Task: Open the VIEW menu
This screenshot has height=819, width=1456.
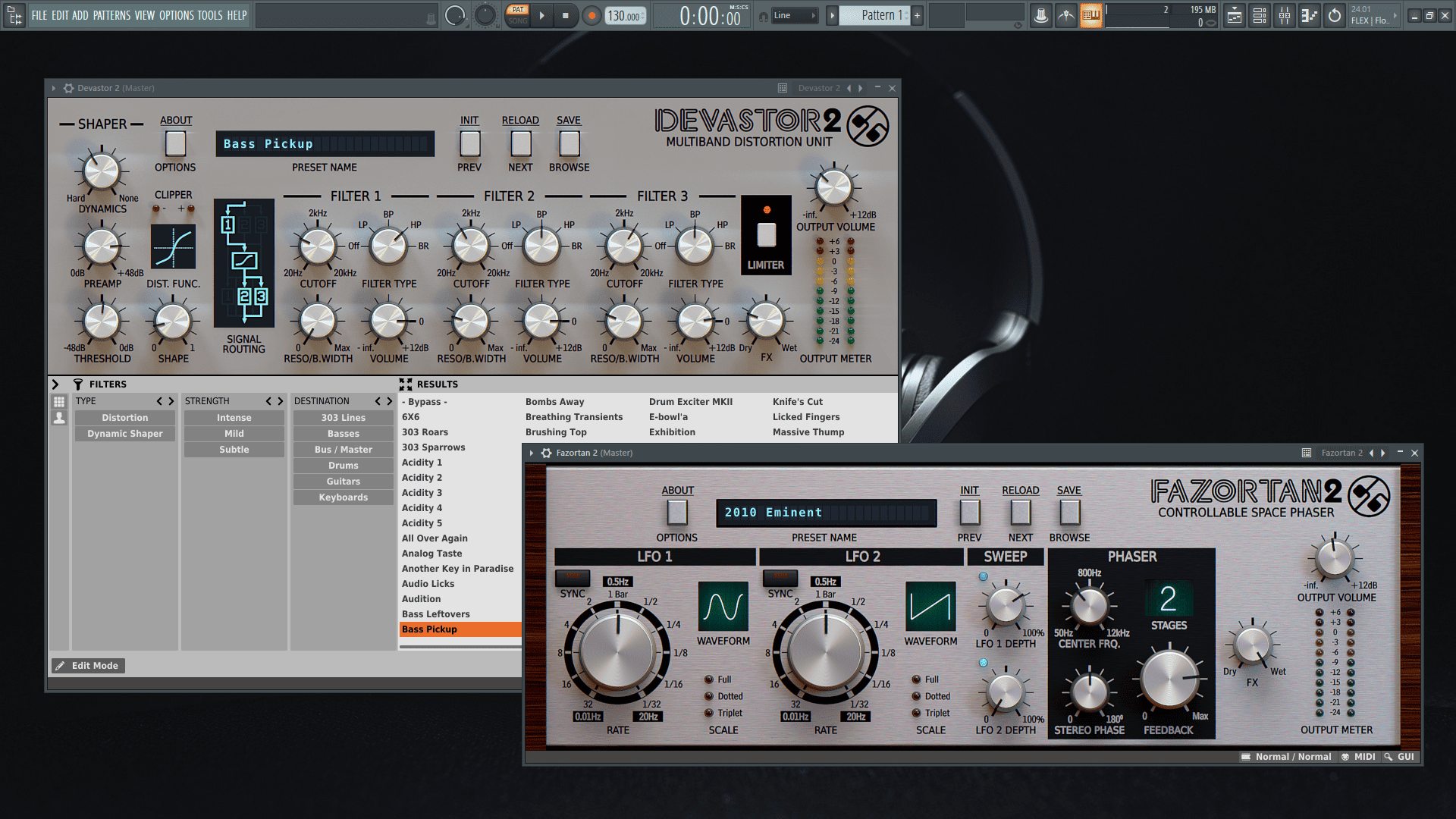Action: (x=145, y=15)
